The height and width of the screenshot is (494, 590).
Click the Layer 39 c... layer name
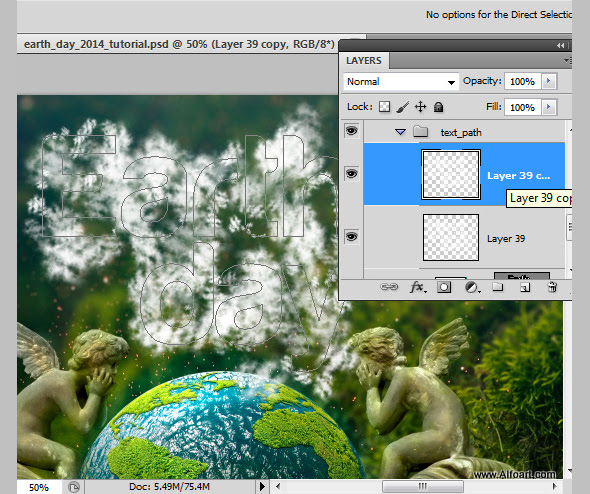519,176
